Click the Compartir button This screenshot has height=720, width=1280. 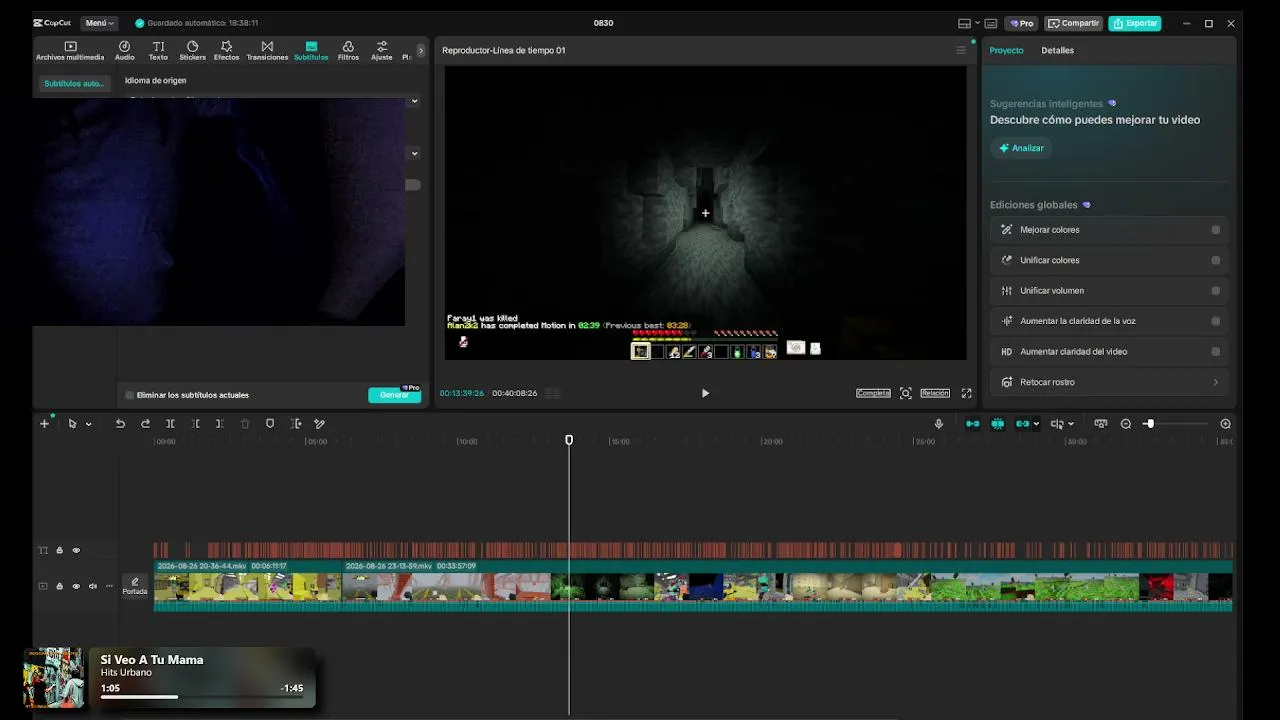click(x=1073, y=23)
